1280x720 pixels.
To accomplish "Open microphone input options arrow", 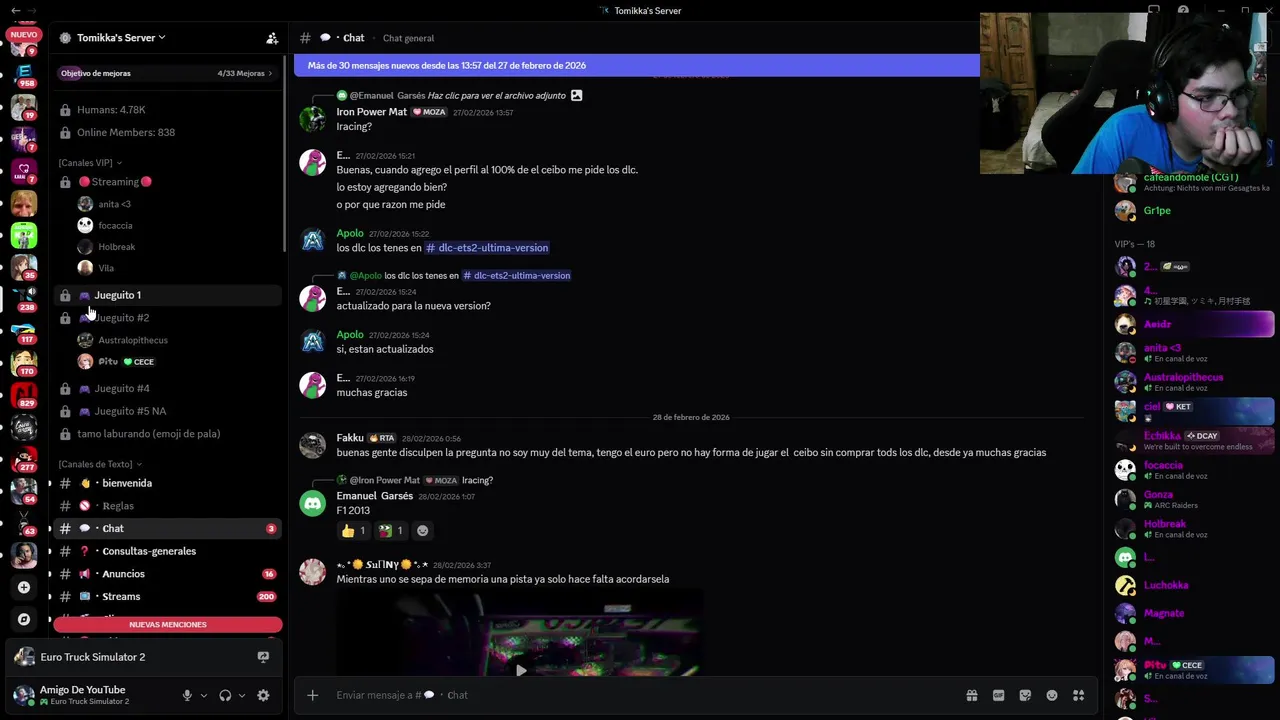I will coord(204,695).
